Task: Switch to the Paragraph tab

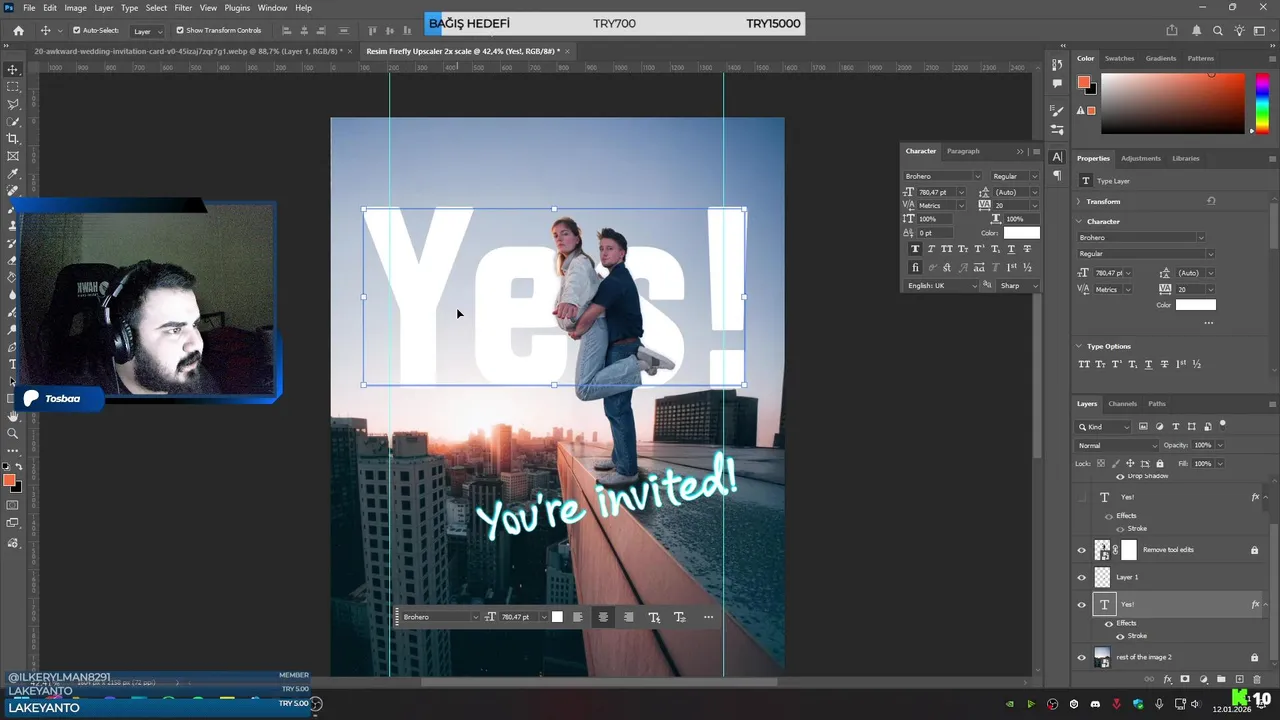Action: [x=963, y=151]
